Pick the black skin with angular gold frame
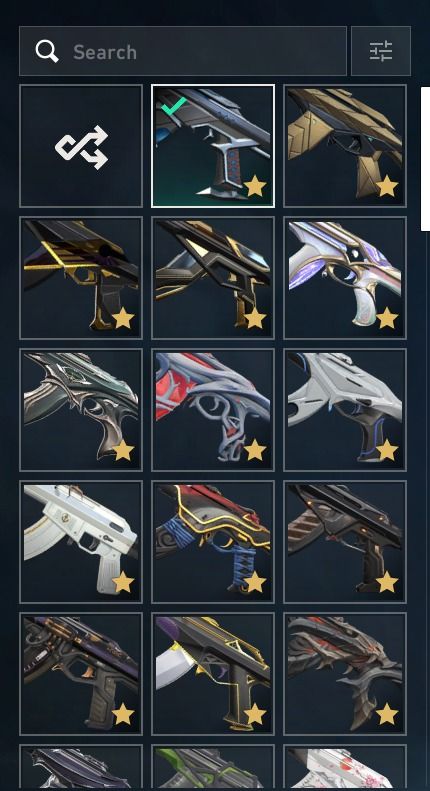 213,278
